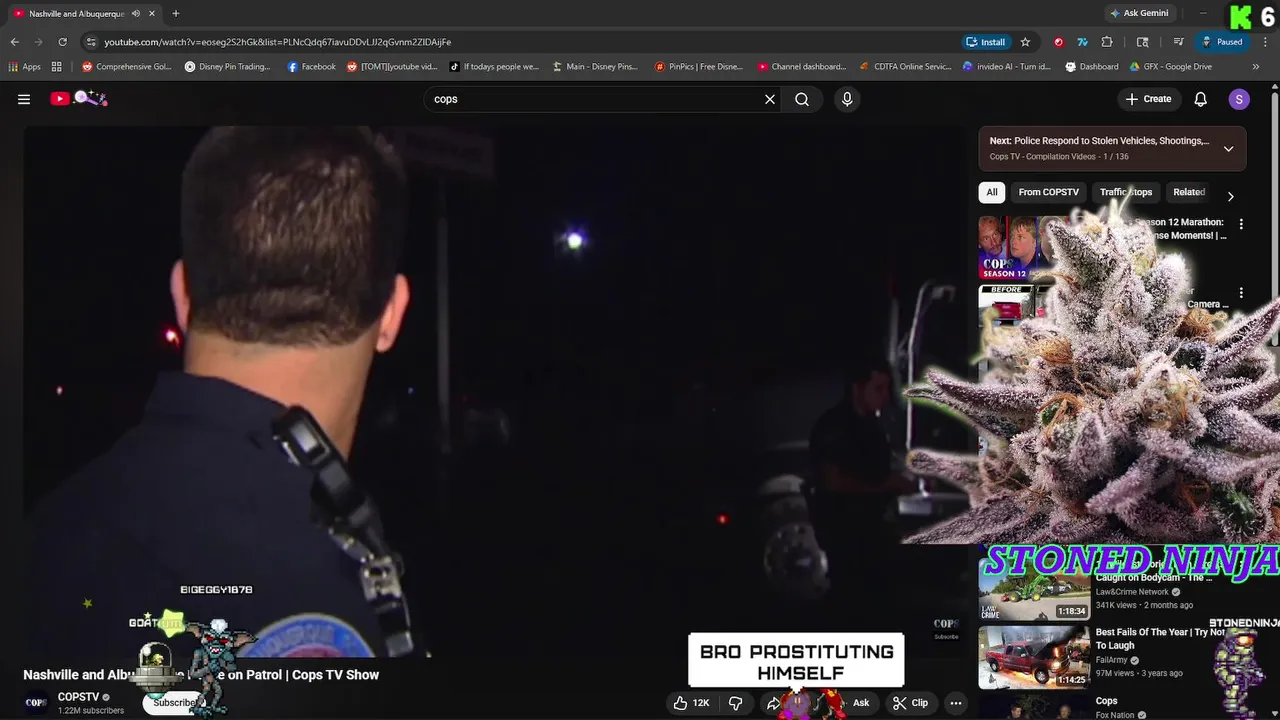Clear the search box with X
This screenshot has height=720, width=1280.
point(770,99)
